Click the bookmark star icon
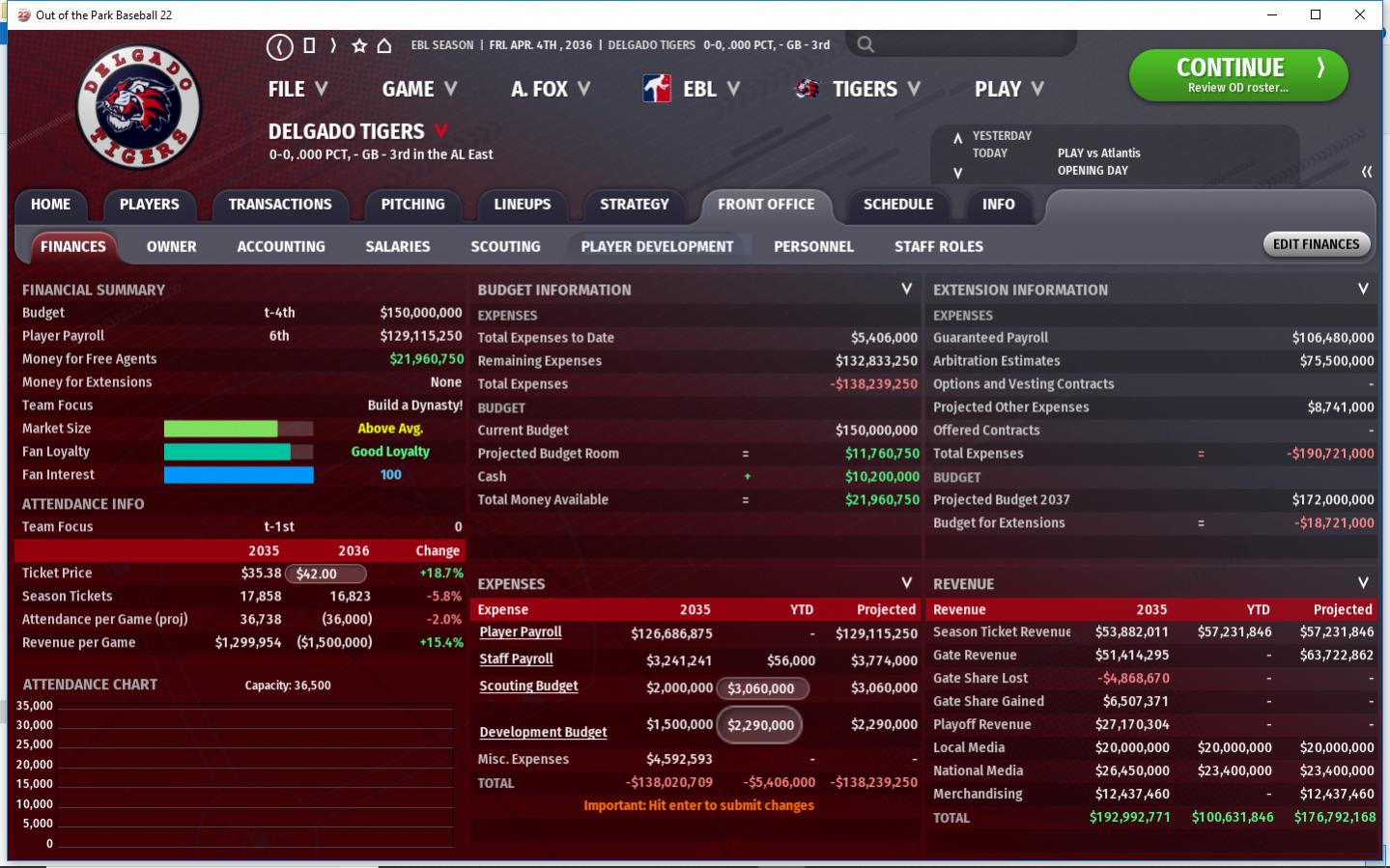1390x868 pixels. (359, 45)
